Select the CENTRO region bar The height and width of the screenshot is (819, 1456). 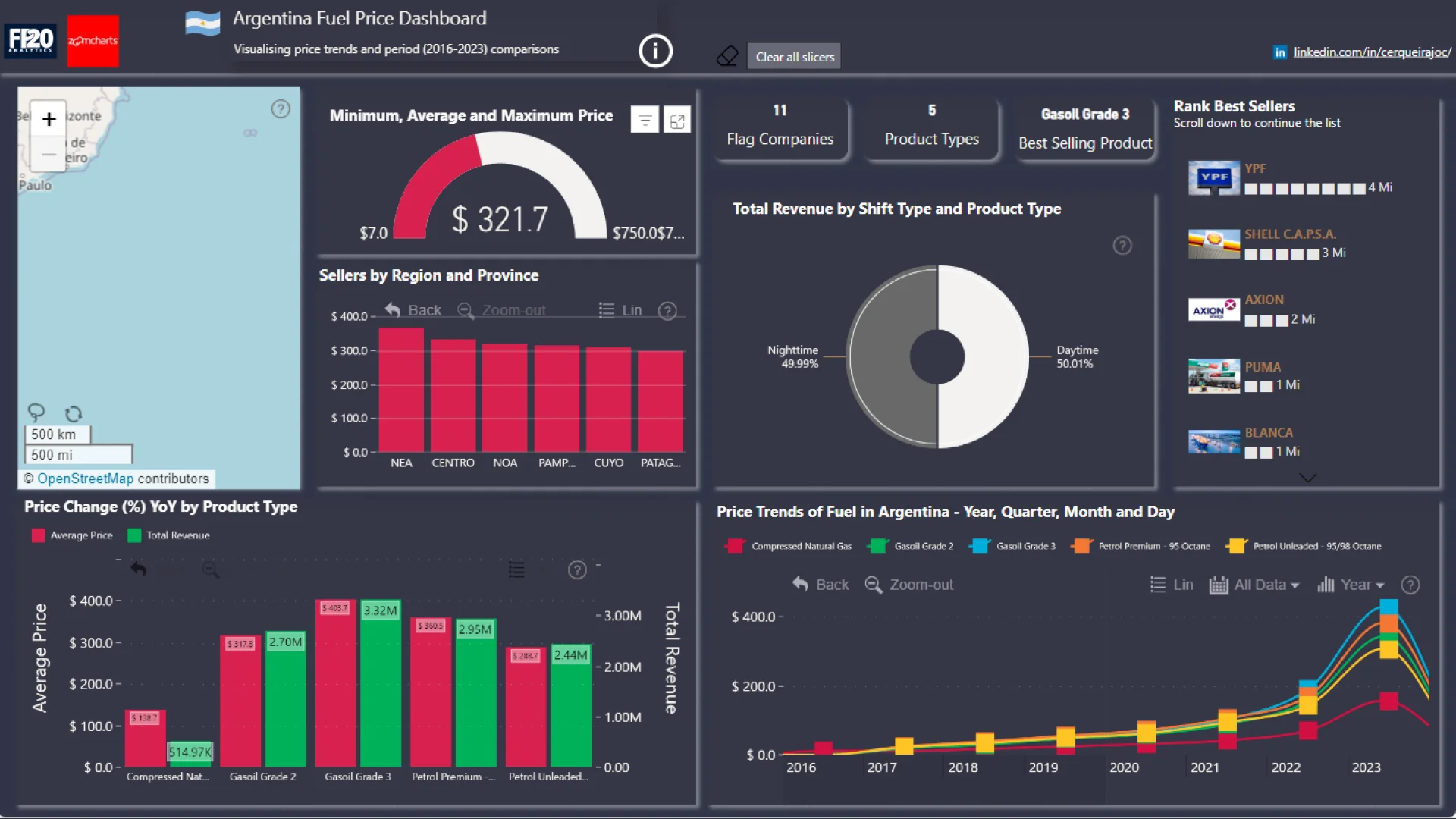(453, 395)
